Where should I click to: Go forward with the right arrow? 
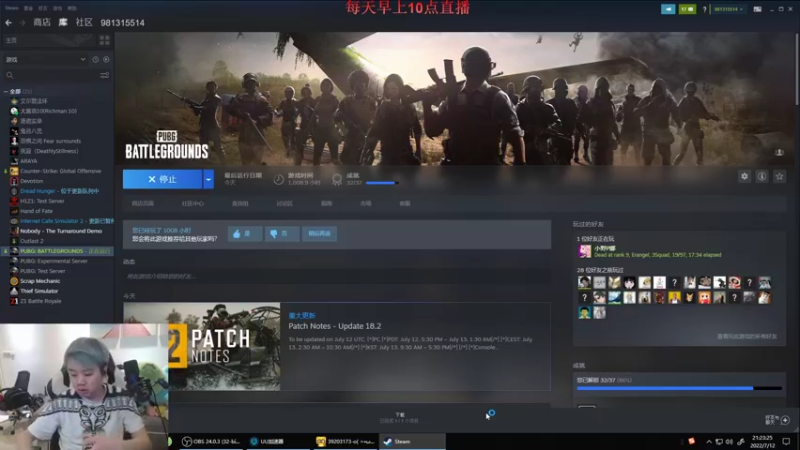(x=22, y=22)
